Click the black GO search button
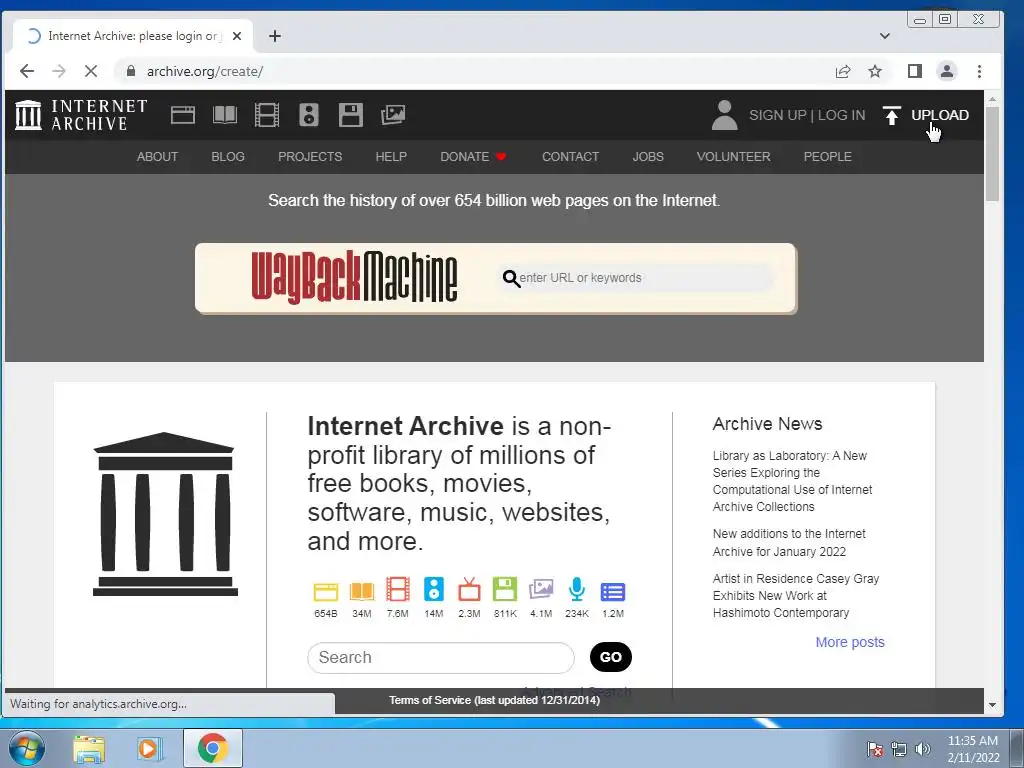This screenshot has height=768, width=1024. 611,657
